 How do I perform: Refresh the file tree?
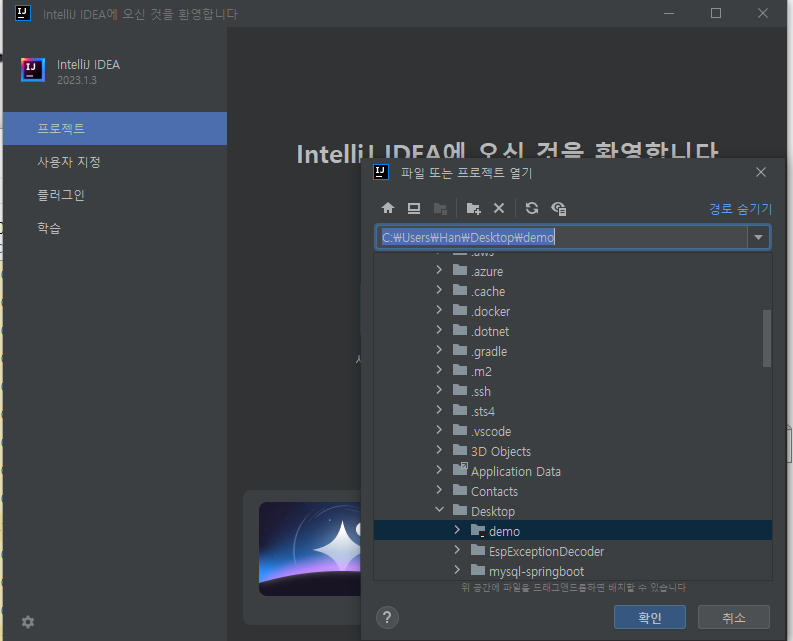(532, 208)
